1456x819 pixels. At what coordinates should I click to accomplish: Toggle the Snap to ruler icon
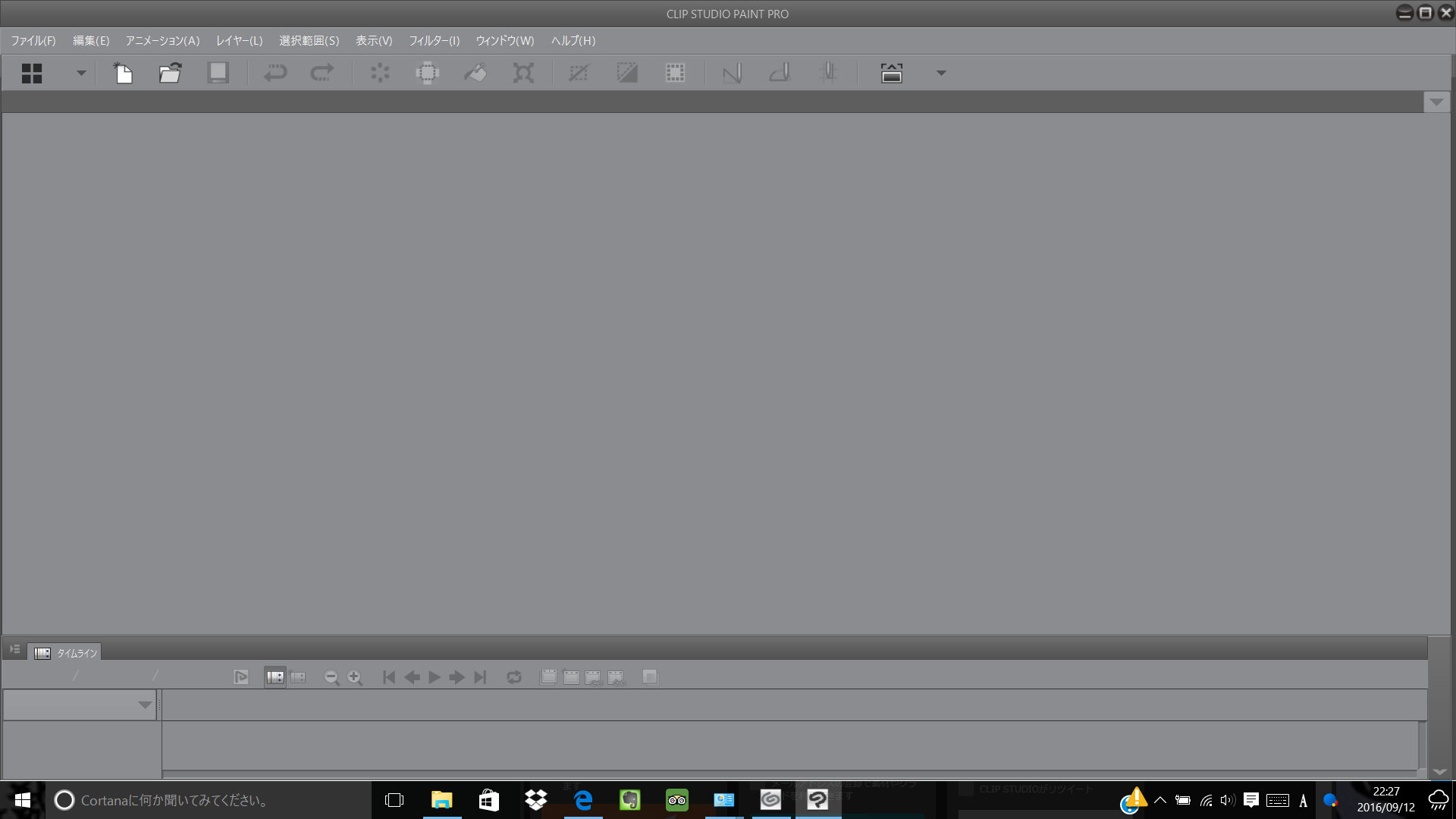[732, 73]
